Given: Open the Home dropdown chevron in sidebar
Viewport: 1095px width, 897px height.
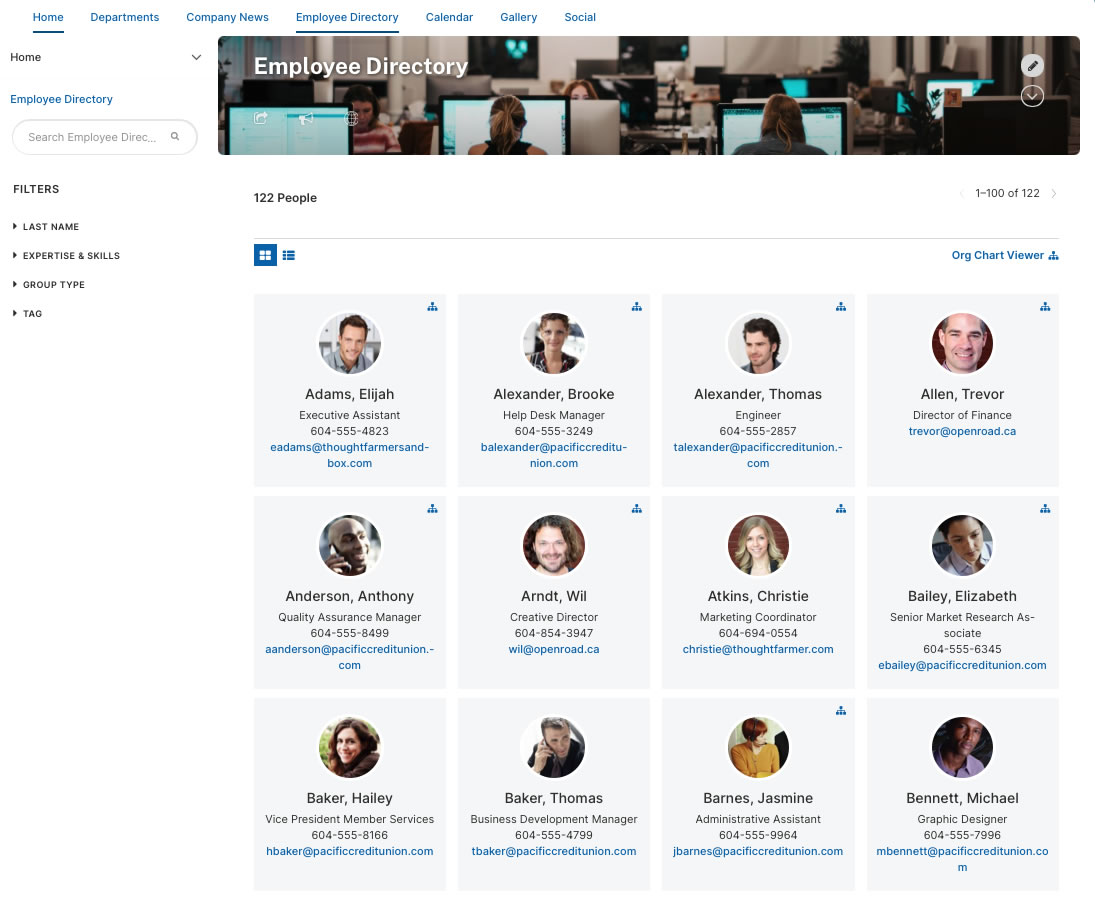Looking at the screenshot, I should pos(196,58).
